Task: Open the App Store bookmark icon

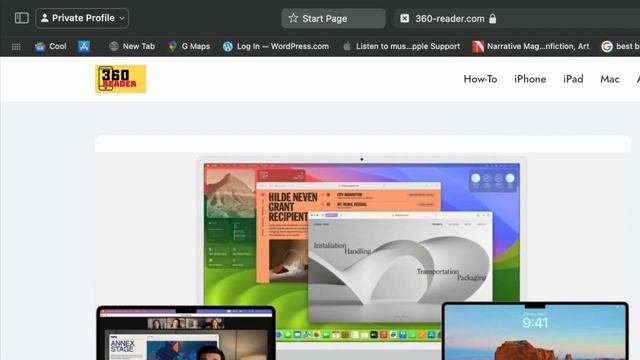Action: [x=84, y=47]
